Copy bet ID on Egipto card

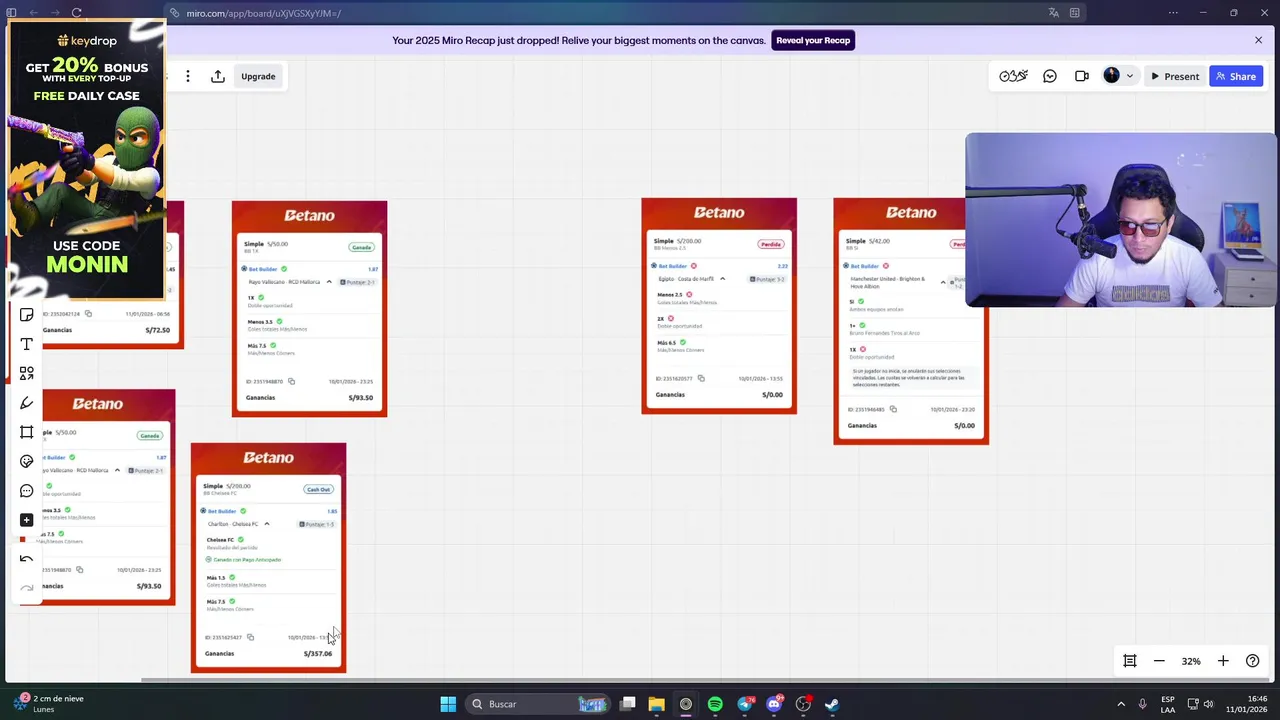click(x=701, y=378)
